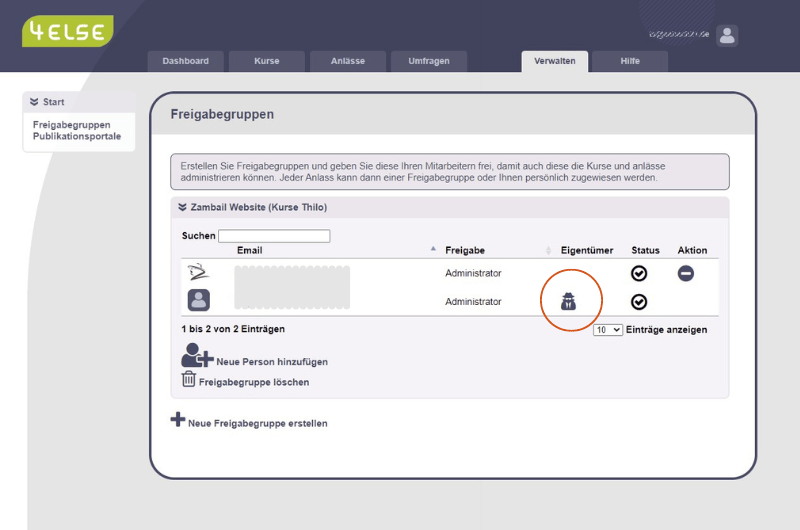The width and height of the screenshot is (800, 530).
Task: Focus the Suchen search field
Action: coord(274,236)
